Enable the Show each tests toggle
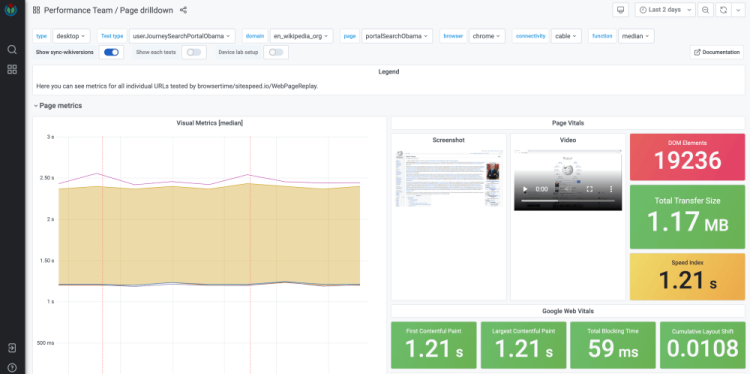This screenshot has height=374, width=750. coord(194,52)
